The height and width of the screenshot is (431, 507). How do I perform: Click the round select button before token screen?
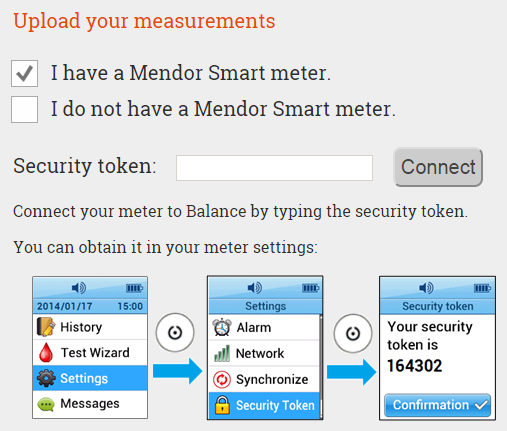[353, 333]
